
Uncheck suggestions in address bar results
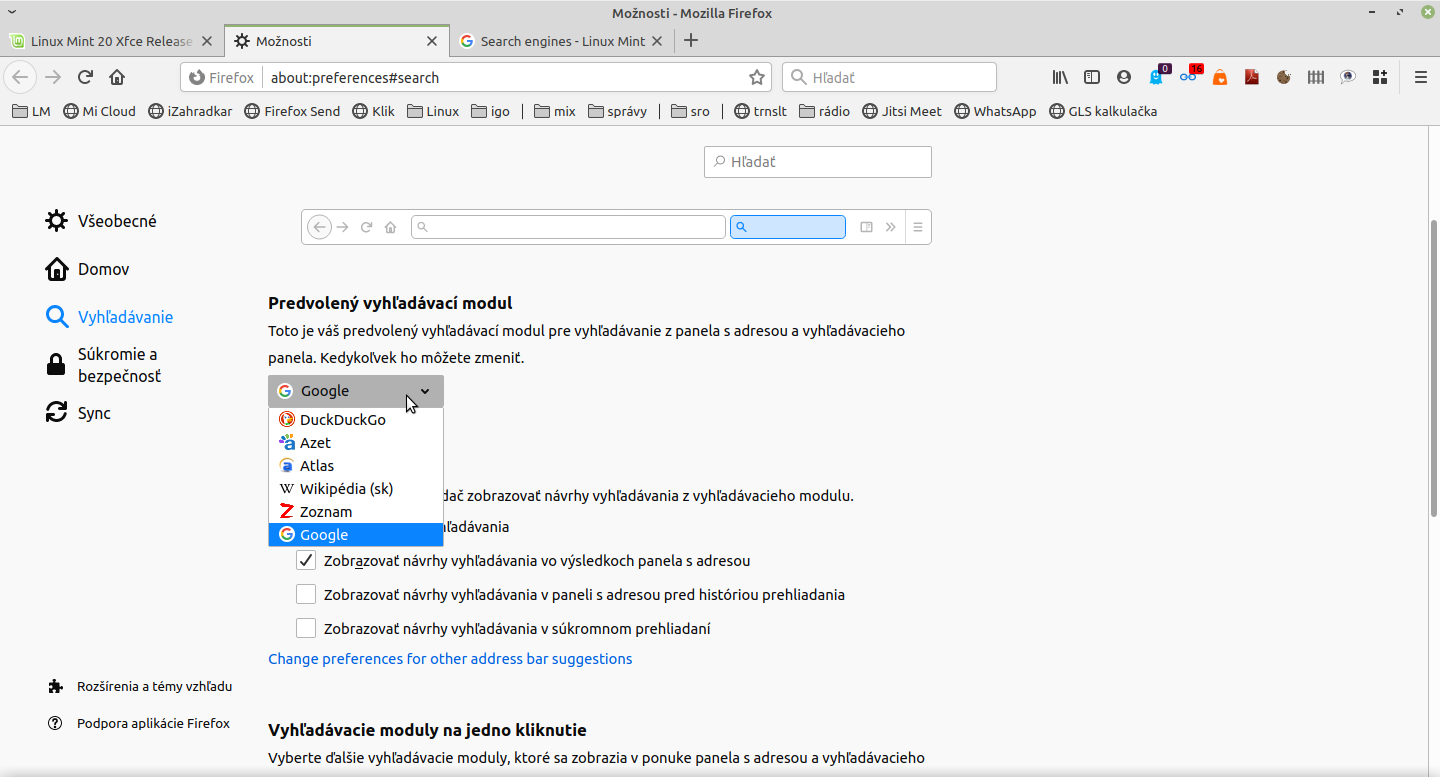coord(306,561)
